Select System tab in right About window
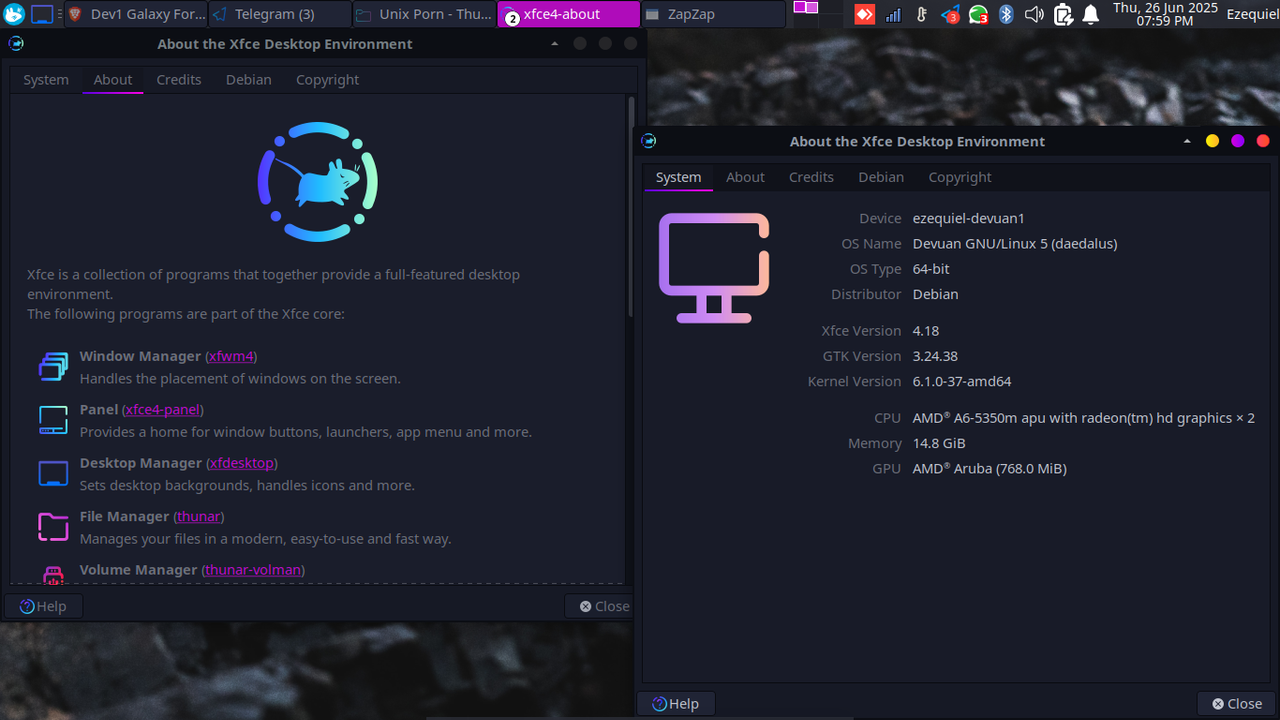The height and width of the screenshot is (720, 1280). click(x=678, y=177)
